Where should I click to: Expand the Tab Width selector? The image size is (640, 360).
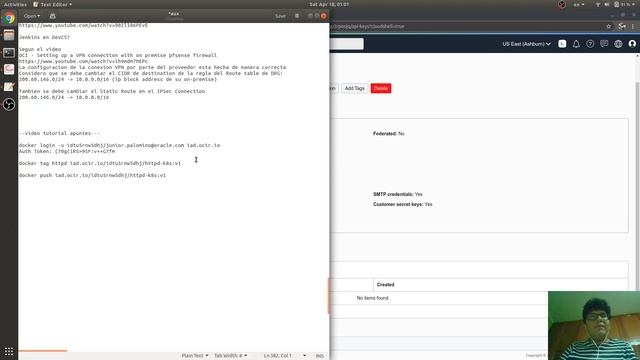pos(231,356)
